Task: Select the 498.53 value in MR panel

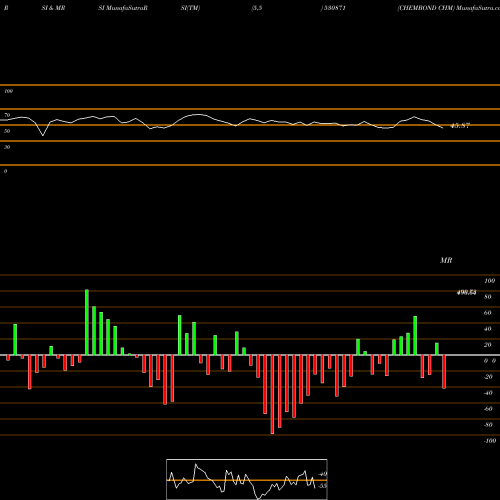Action: click(x=466, y=292)
